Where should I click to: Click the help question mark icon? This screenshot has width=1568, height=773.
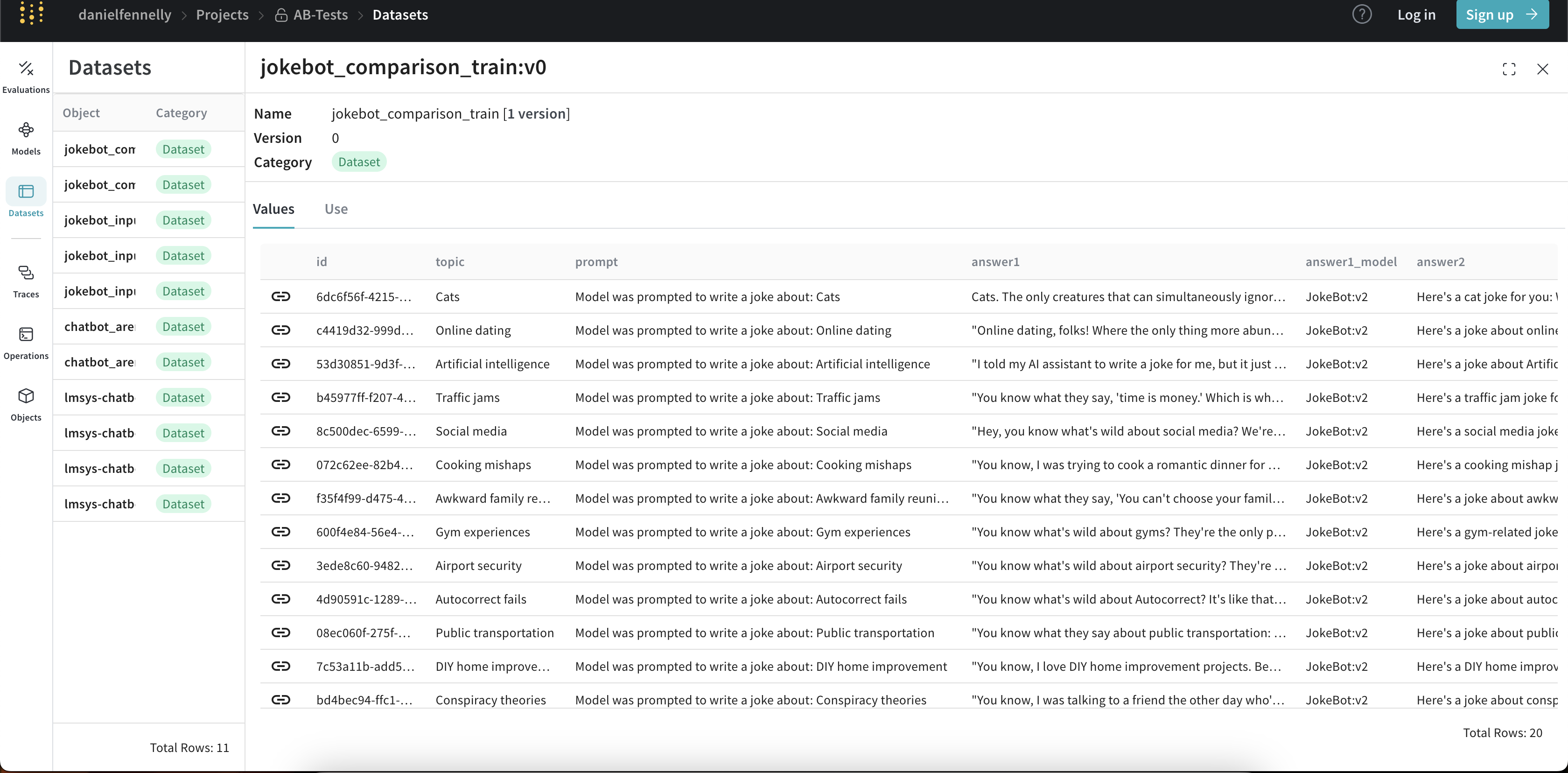point(1362,14)
